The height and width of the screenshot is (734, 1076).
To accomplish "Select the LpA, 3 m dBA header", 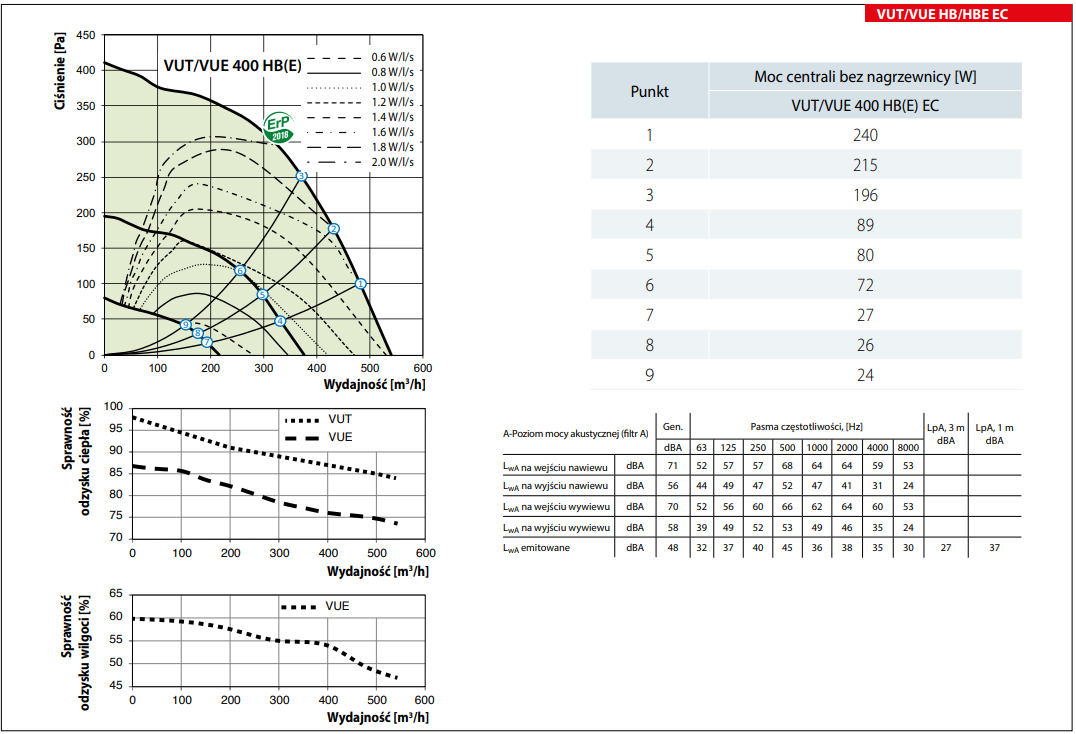I will point(946,434).
